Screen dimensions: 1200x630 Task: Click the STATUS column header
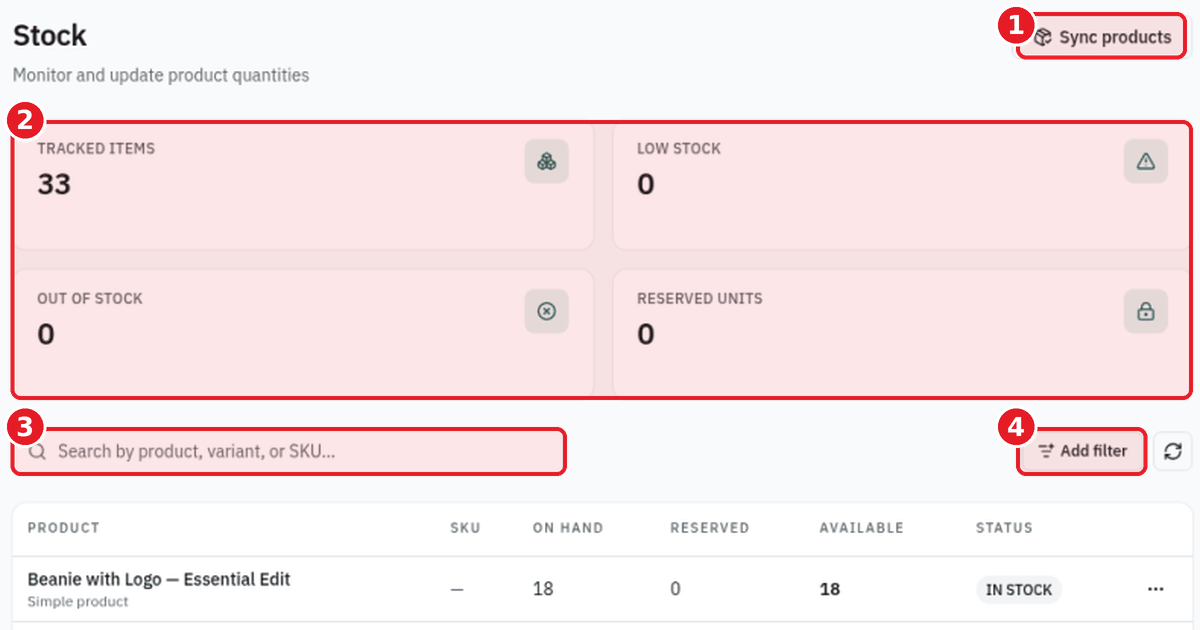[1004, 528]
